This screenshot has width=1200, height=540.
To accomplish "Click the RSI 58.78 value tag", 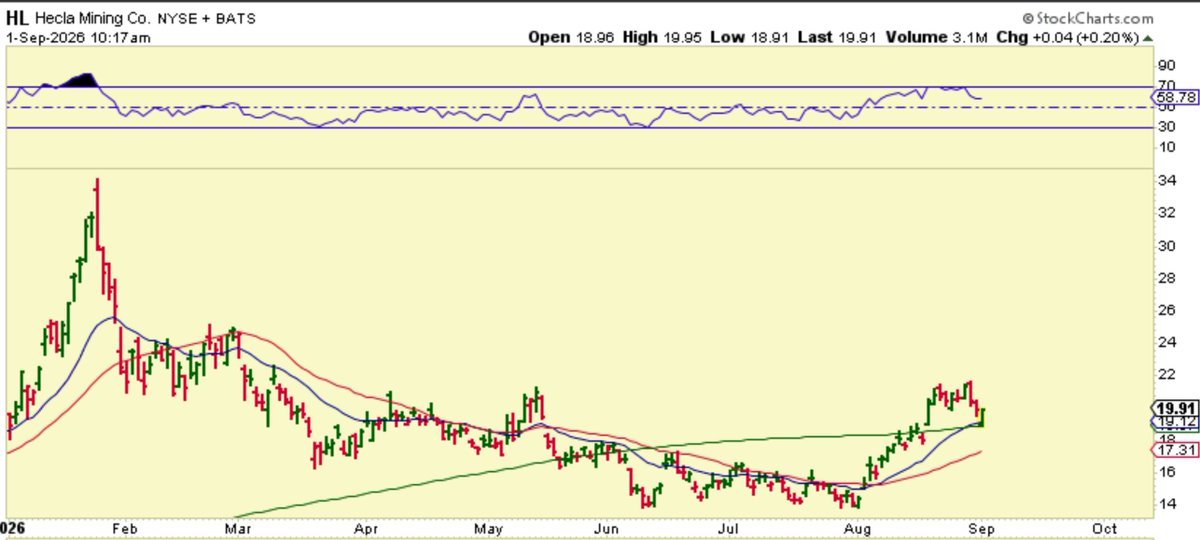I will click(1174, 98).
